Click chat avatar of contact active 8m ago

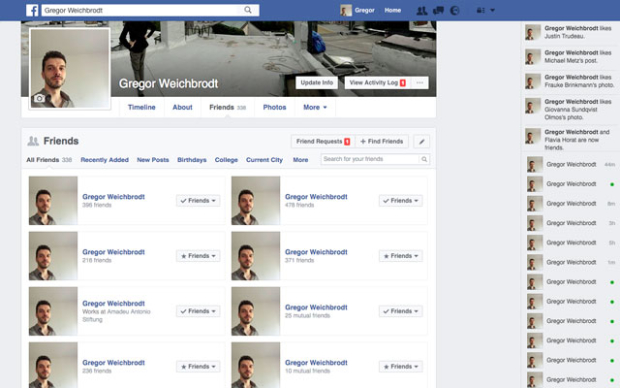(535, 204)
